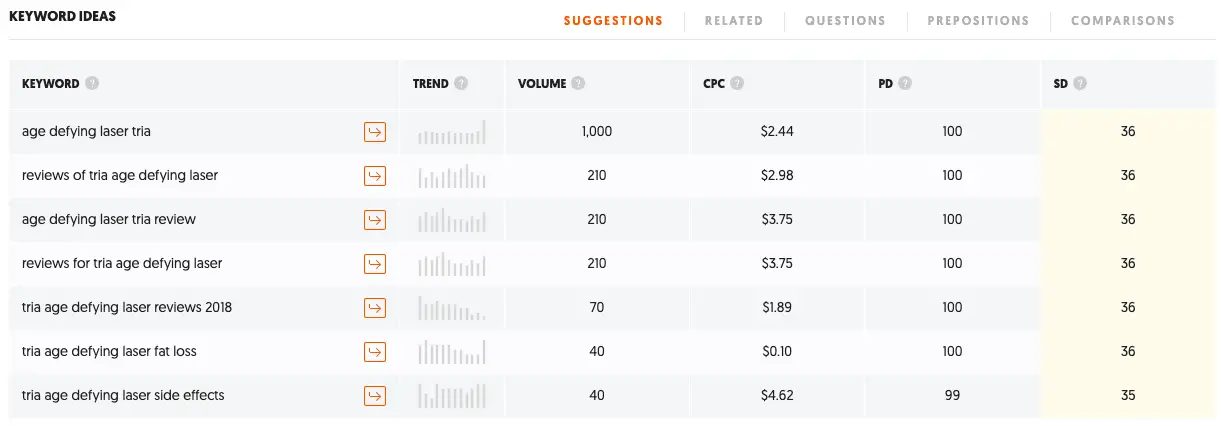This screenshot has width=1223, height=426.
Task: Show help tooltip icon next to TREND
Action: pyautogui.click(x=460, y=84)
